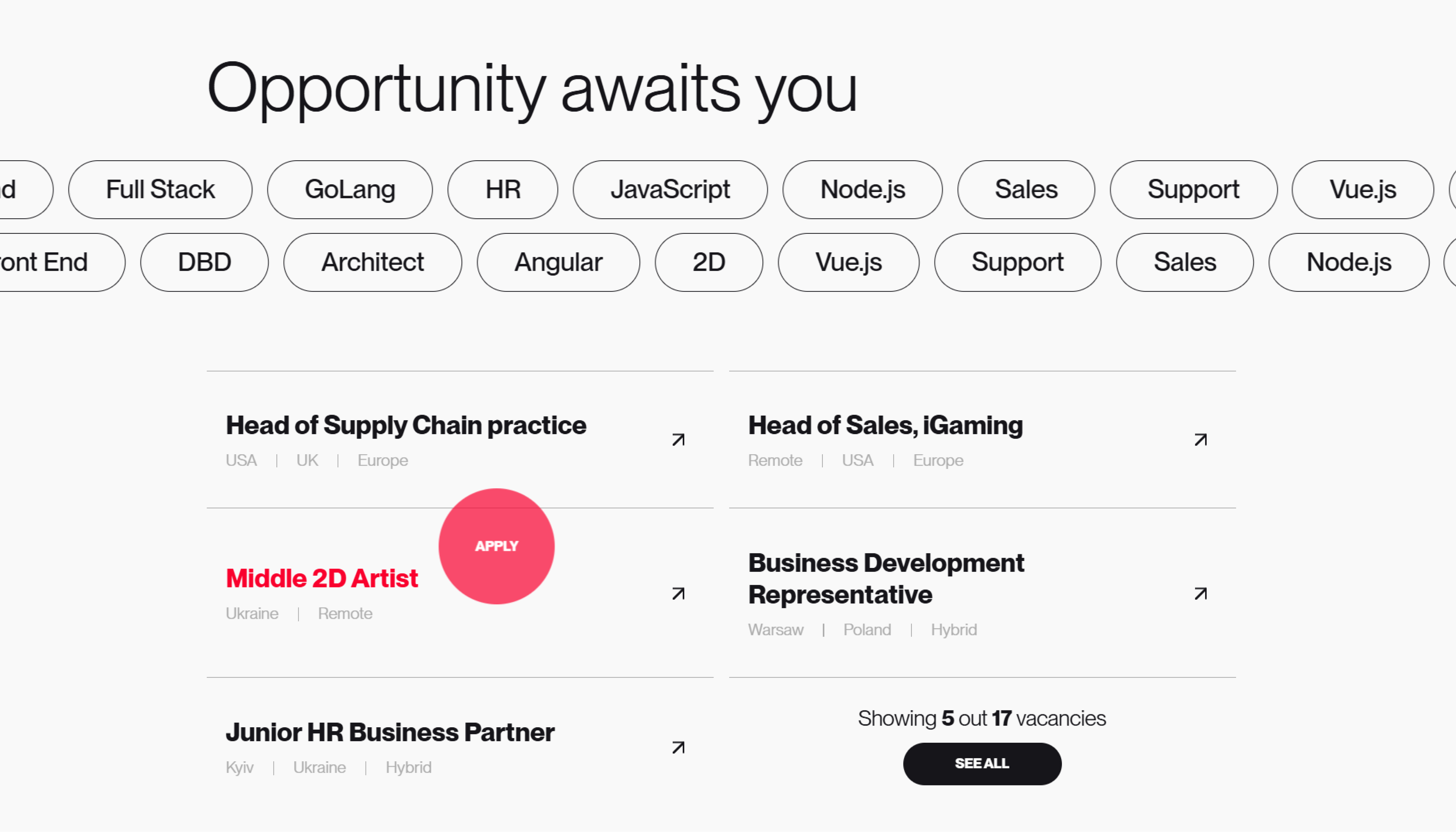Choose the DBD tag filter

[x=205, y=262]
